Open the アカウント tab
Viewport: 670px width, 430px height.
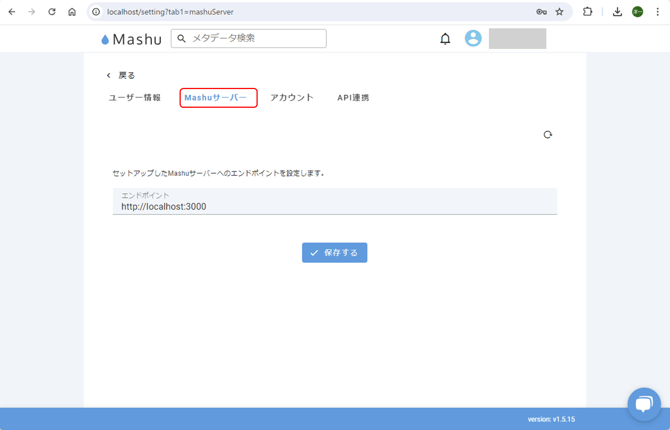(292, 98)
